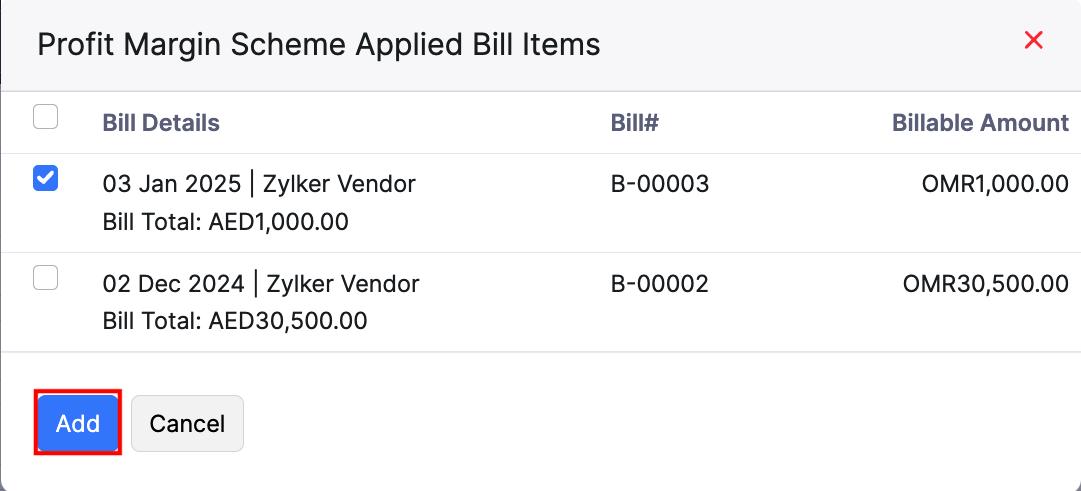Click Zylker Vendor in the B-00002 row
The width and height of the screenshot is (1081, 491).
341,284
